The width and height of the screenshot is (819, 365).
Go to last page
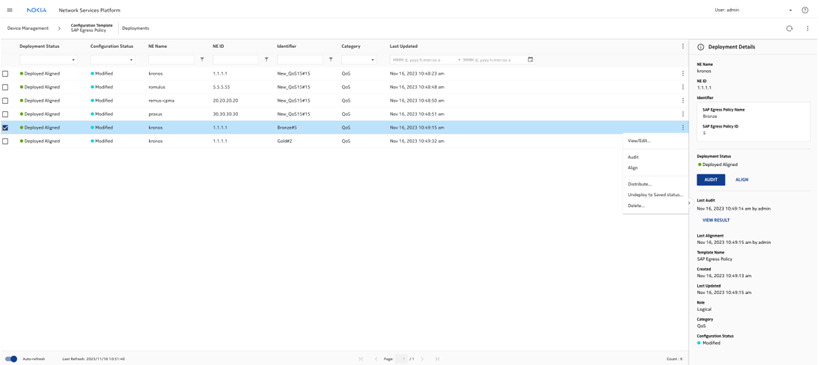point(437,359)
